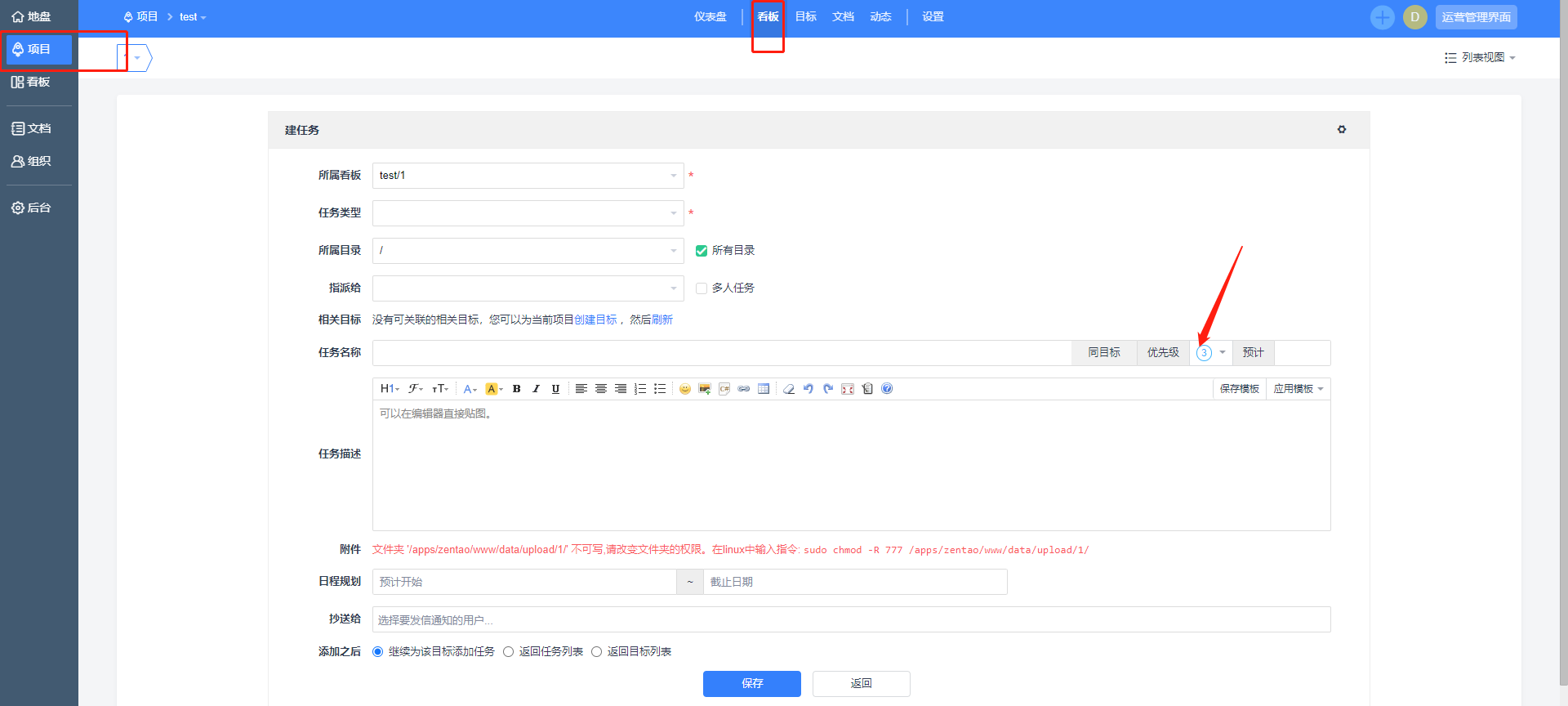1568x706 pixels.
Task: Open the editor help icon
Action: coord(886,389)
